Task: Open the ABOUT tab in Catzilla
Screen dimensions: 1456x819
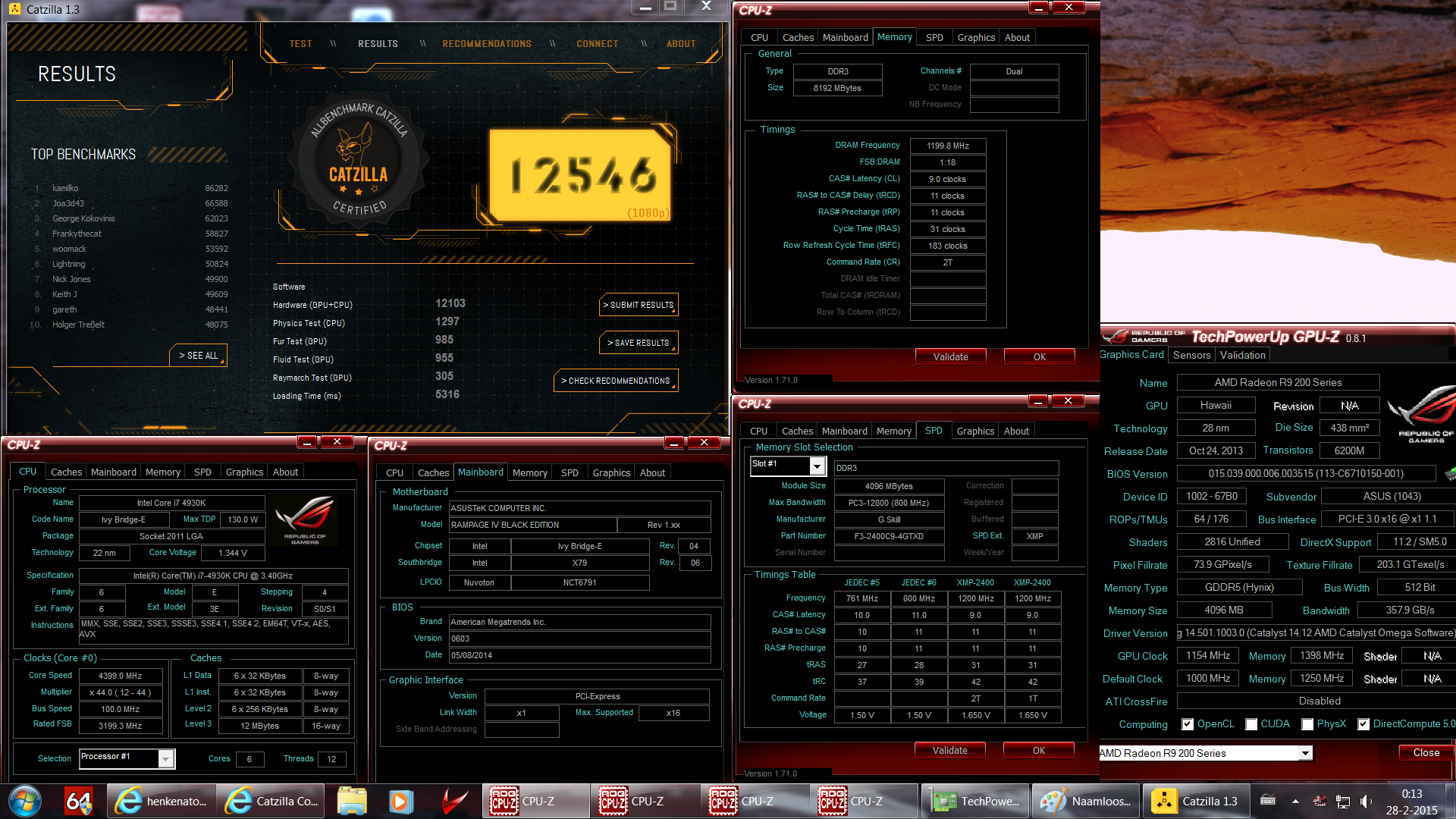Action: (681, 44)
